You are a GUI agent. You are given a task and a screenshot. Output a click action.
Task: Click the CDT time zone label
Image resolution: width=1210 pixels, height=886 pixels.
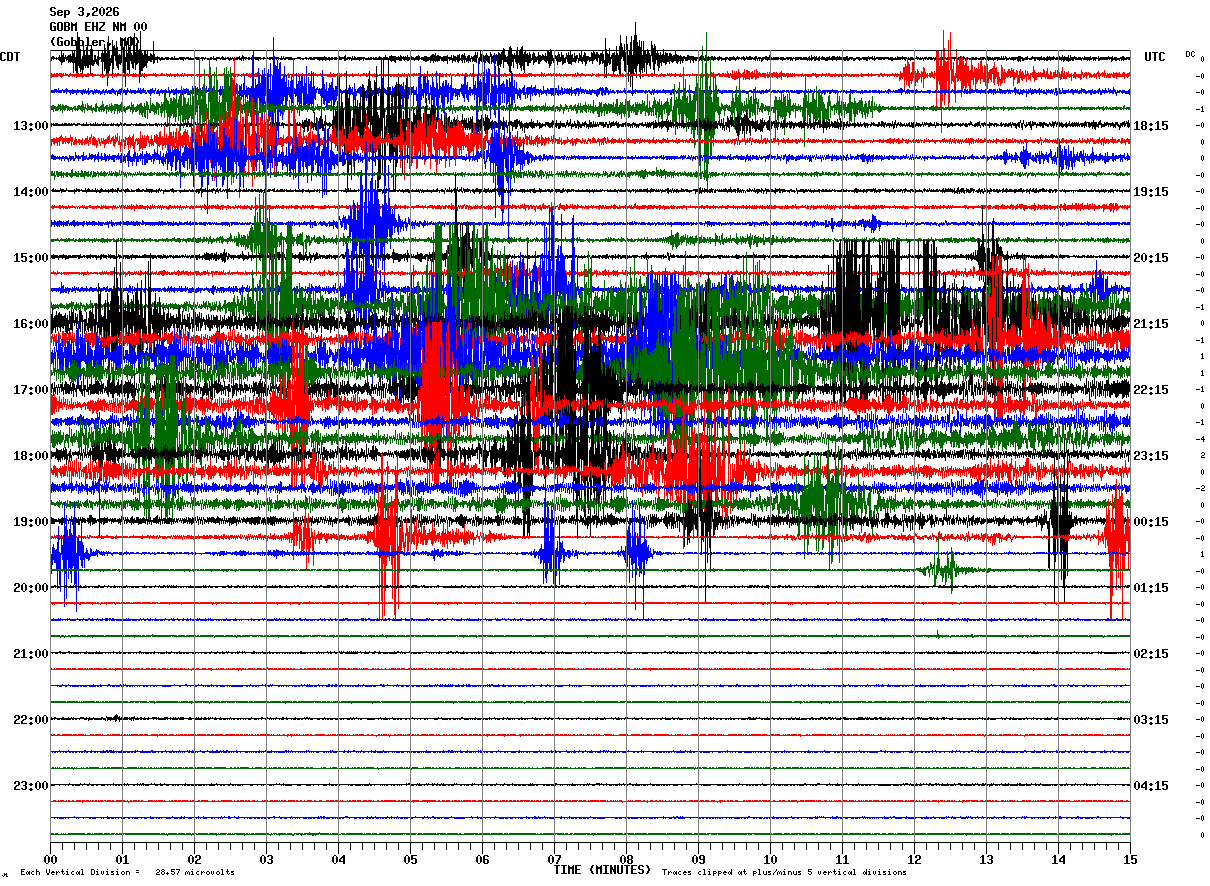[x=10, y=57]
